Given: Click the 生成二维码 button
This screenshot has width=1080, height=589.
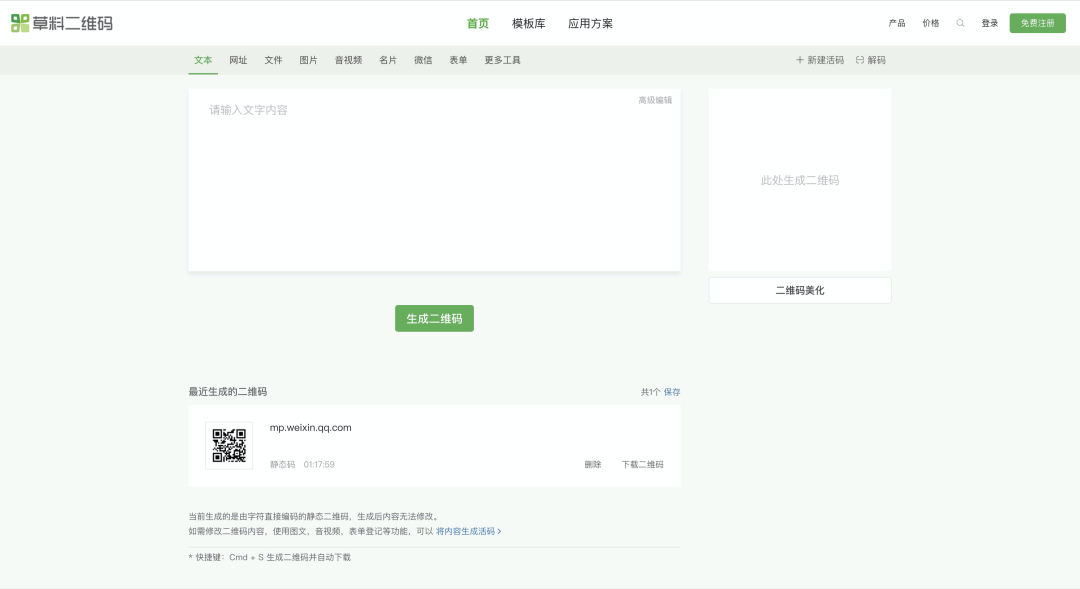Looking at the screenshot, I should [434, 318].
